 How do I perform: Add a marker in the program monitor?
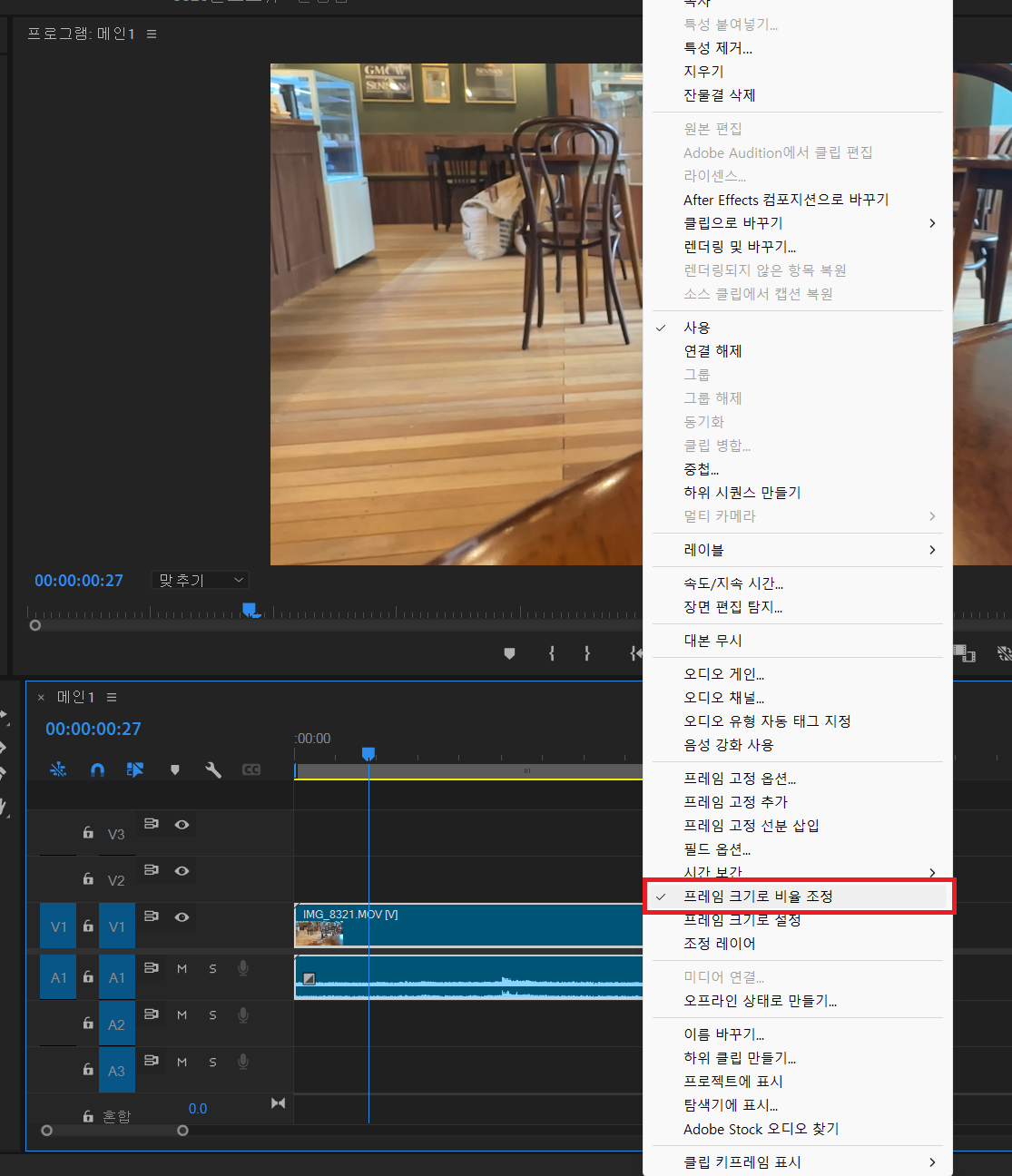point(509,653)
